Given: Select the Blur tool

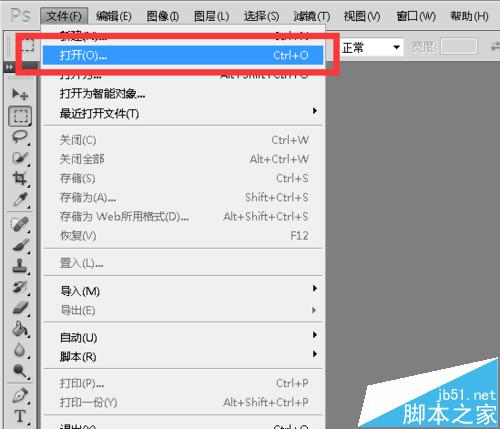Looking at the screenshot, I should pyautogui.click(x=20, y=350).
